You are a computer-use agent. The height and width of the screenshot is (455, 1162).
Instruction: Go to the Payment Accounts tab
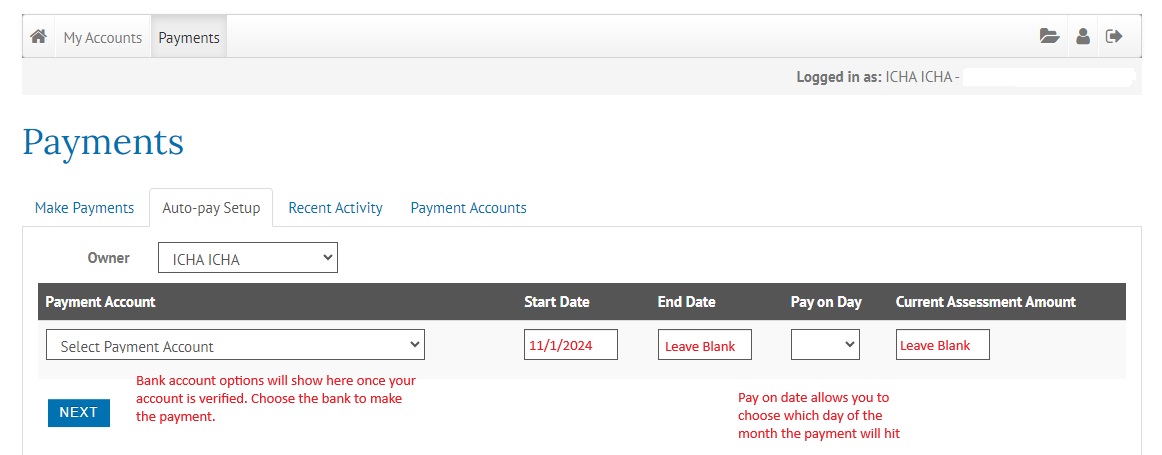(468, 208)
